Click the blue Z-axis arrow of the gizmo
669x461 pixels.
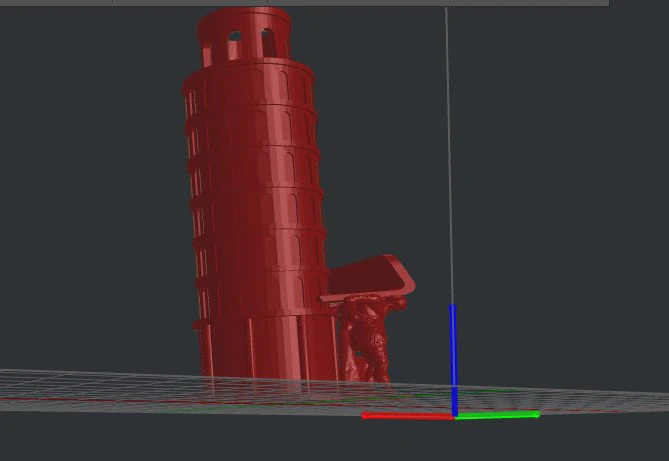(x=453, y=359)
